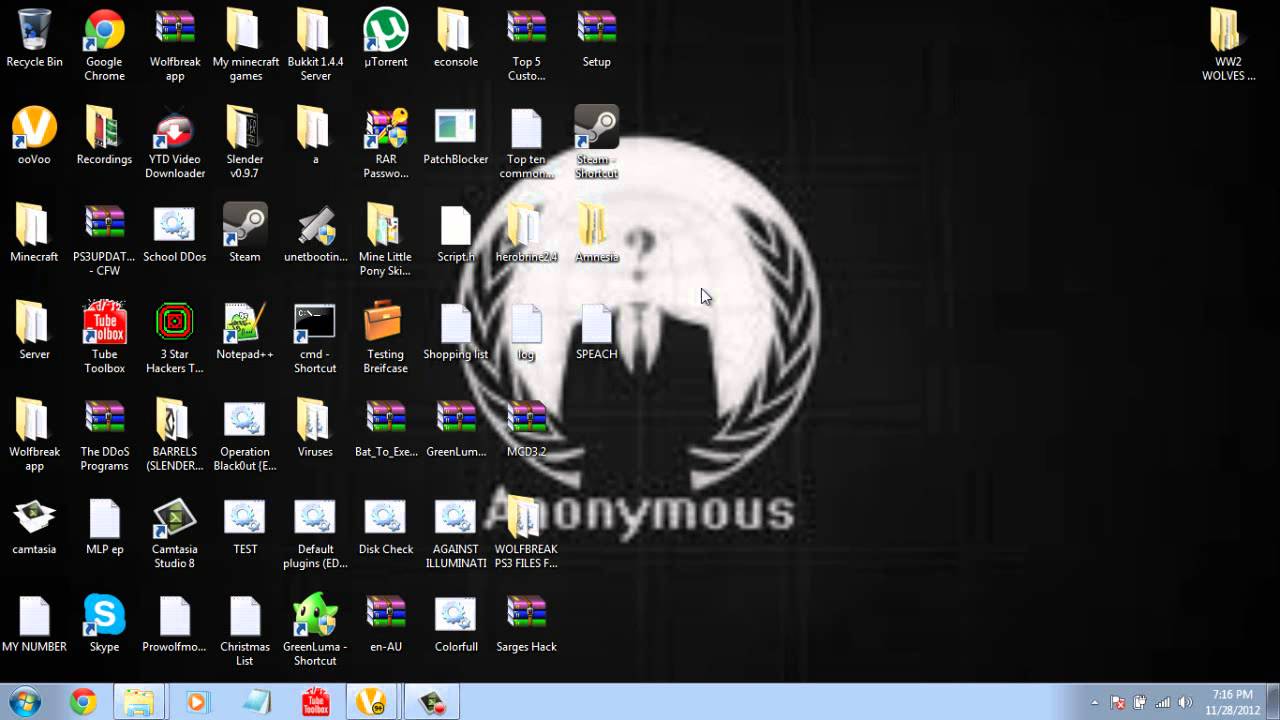Launch the unetbootin desktop icon
The width and height of the screenshot is (1280, 720).
click(x=315, y=234)
